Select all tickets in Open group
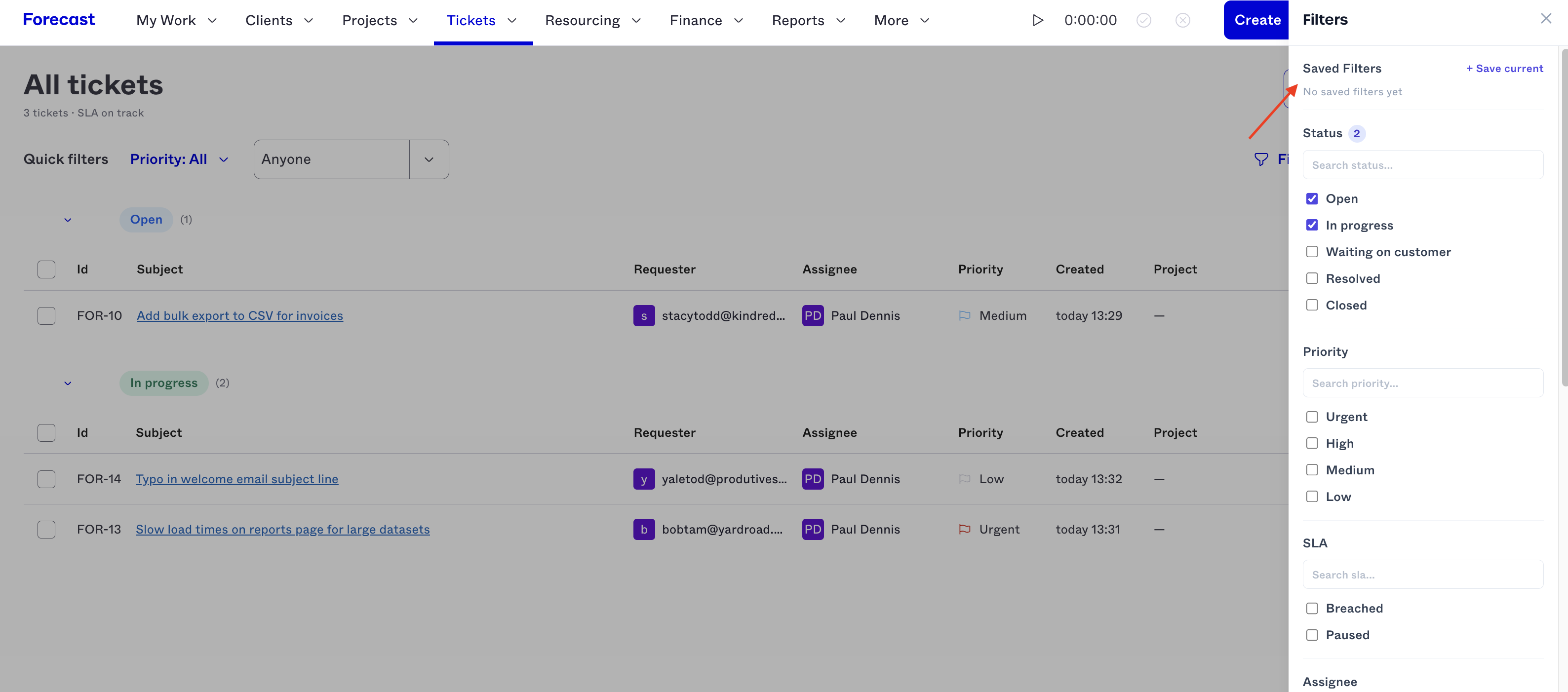Image resolution: width=1568 pixels, height=692 pixels. coord(46,269)
